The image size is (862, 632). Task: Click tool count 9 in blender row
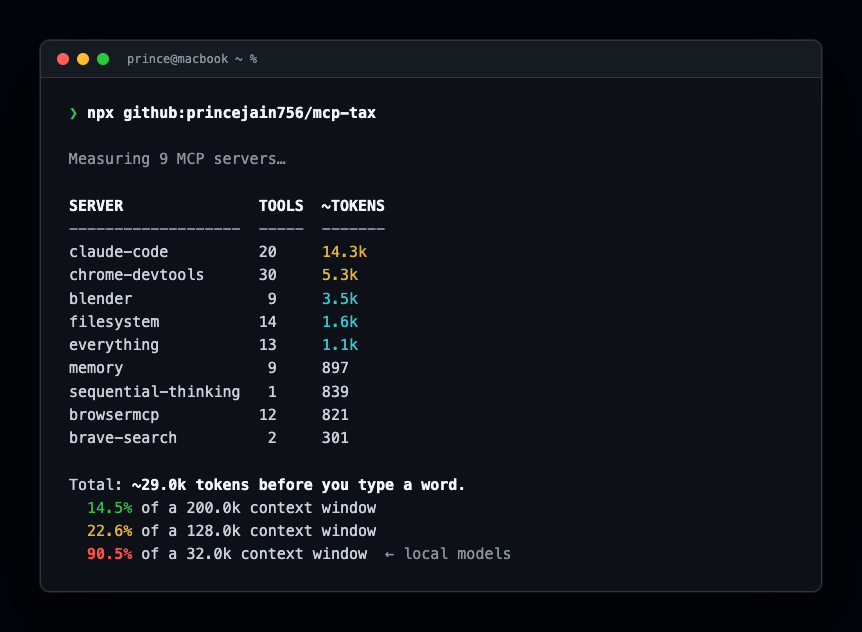tap(272, 298)
